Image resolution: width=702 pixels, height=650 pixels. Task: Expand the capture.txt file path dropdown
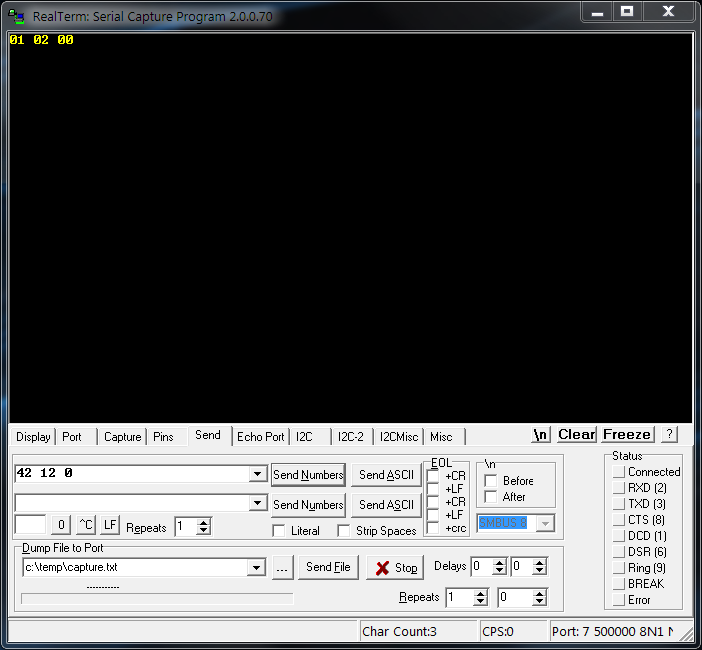pos(256,568)
